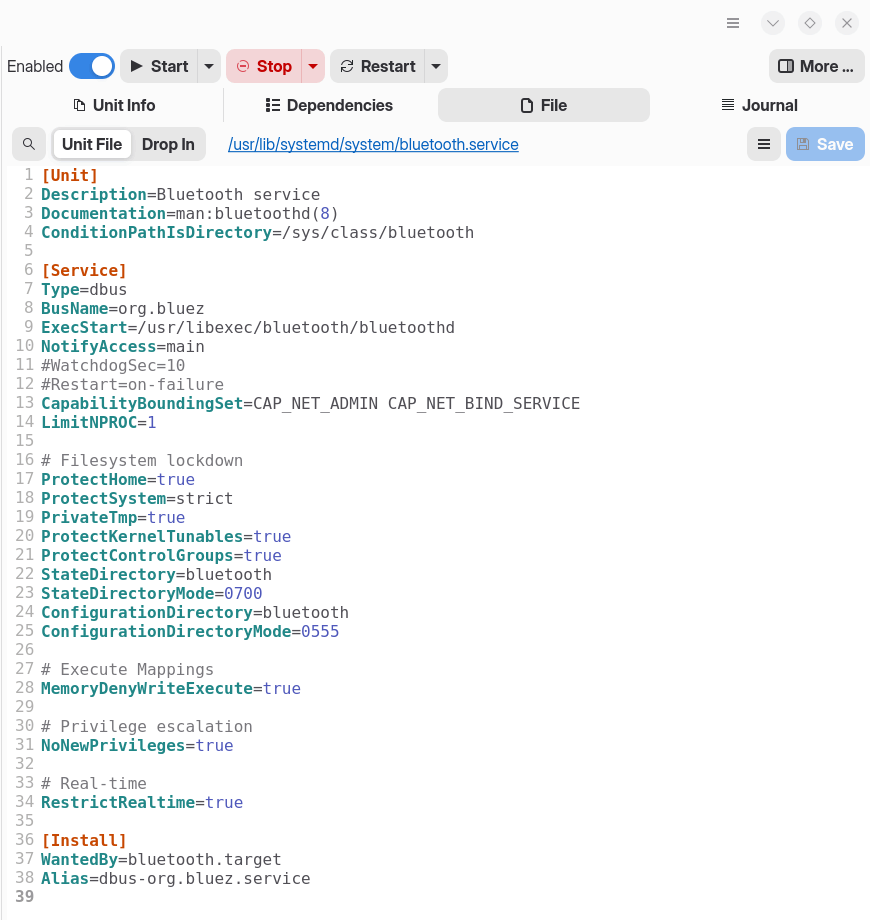The height and width of the screenshot is (920, 870).
Task: Switch to Drop In view
Action: pyautogui.click(x=168, y=144)
